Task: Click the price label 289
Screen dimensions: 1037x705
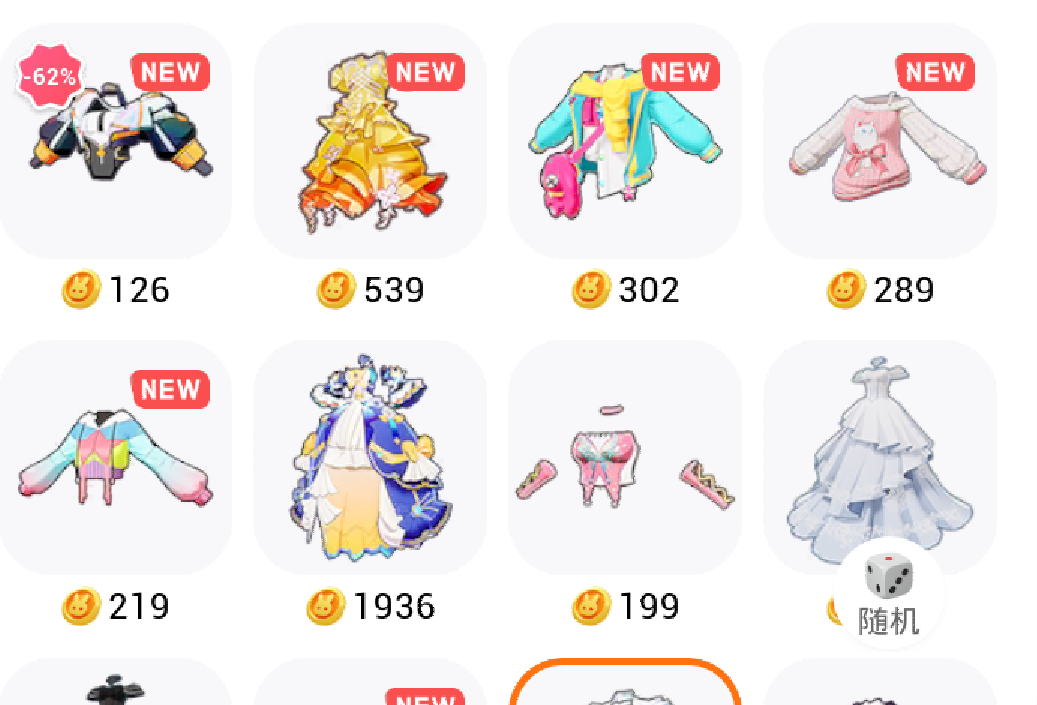Action: tap(903, 290)
